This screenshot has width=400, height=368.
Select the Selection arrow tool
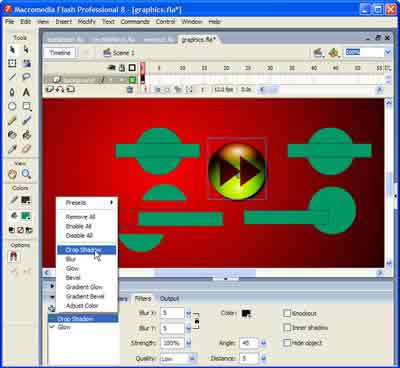point(12,50)
